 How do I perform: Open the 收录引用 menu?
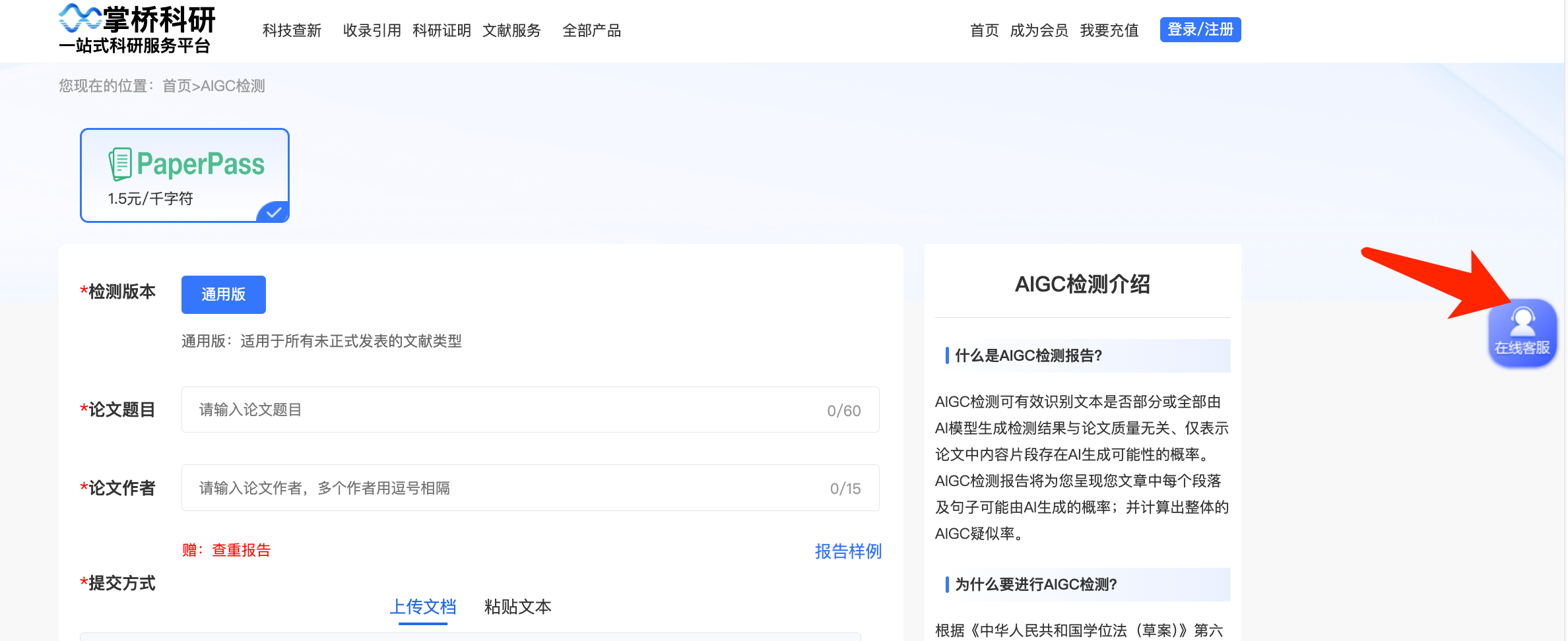[x=372, y=30]
